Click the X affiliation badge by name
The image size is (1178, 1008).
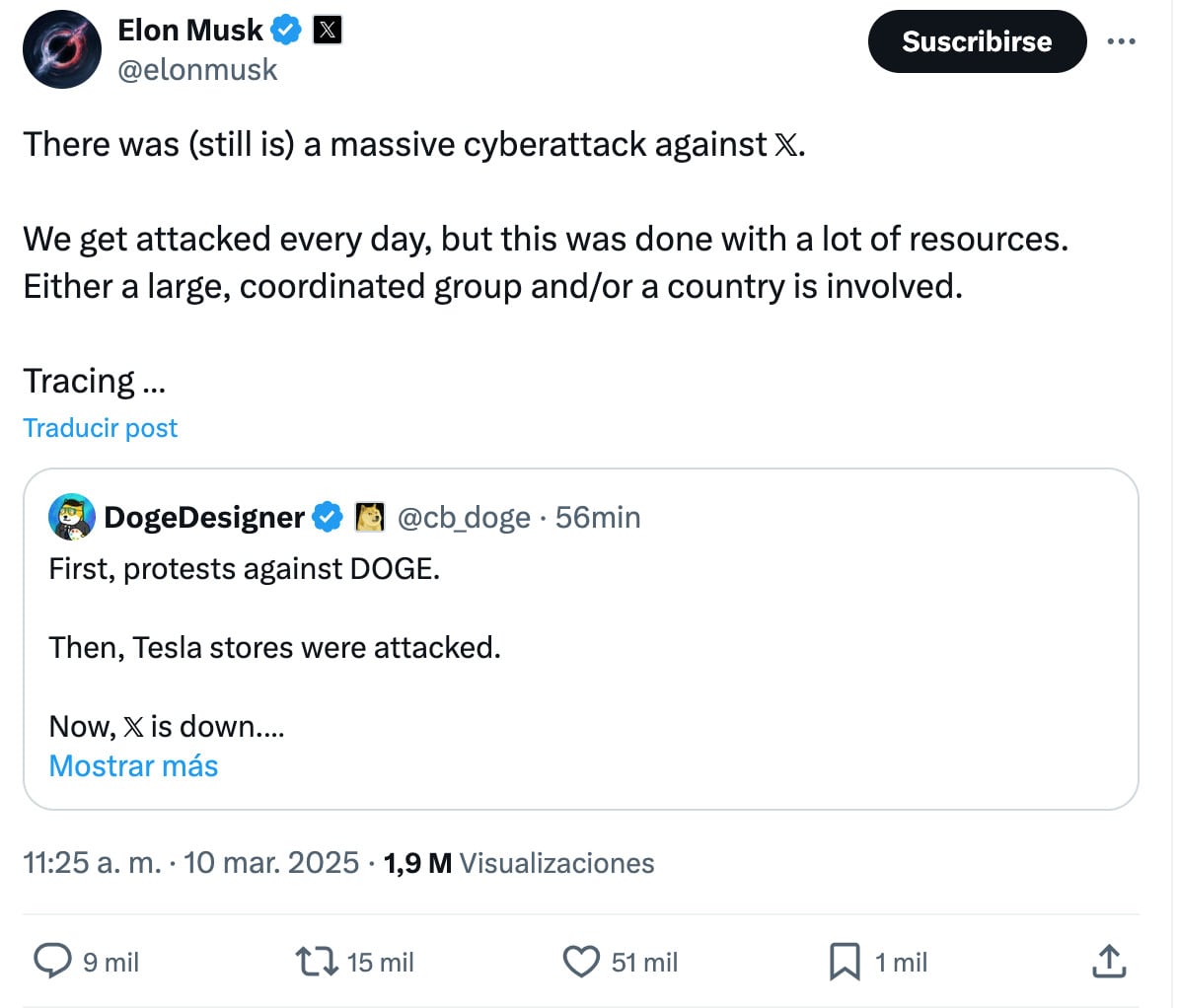click(327, 31)
